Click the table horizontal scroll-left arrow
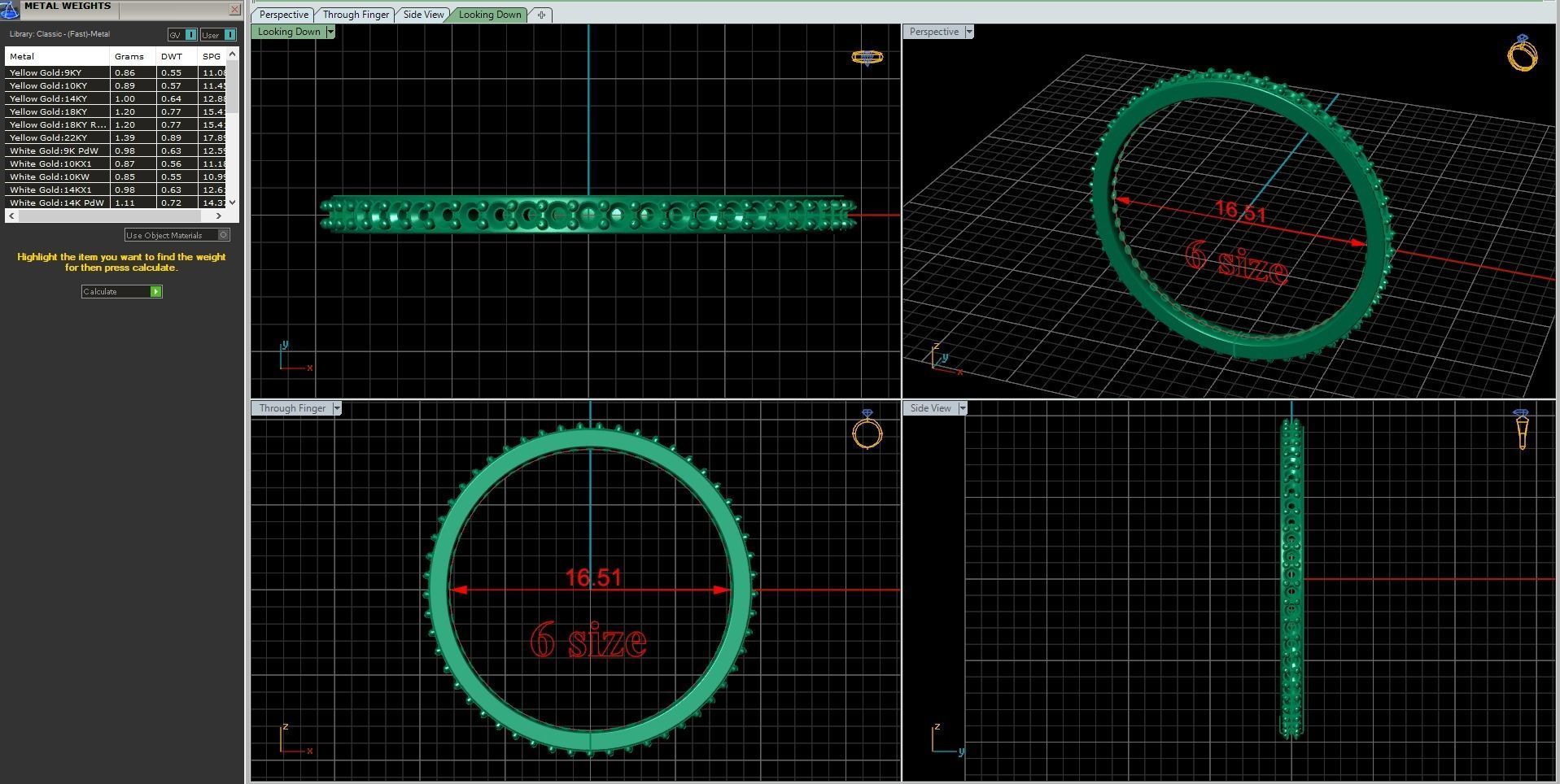 click(x=11, y=216)
